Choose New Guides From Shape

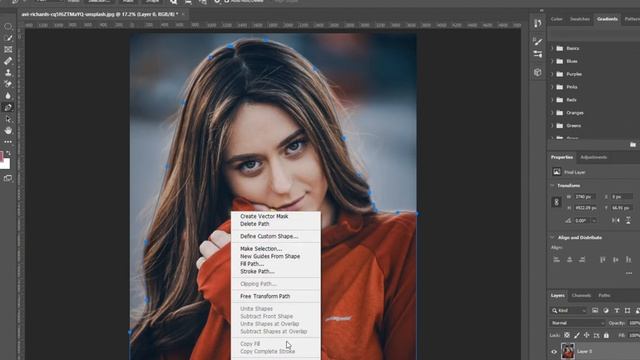tap(270, 256)
